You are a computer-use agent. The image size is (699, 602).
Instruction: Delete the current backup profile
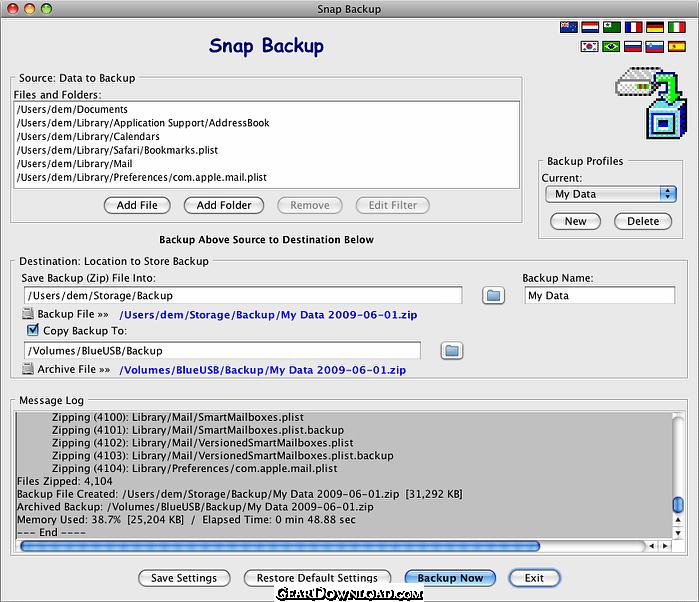point(643,222)
